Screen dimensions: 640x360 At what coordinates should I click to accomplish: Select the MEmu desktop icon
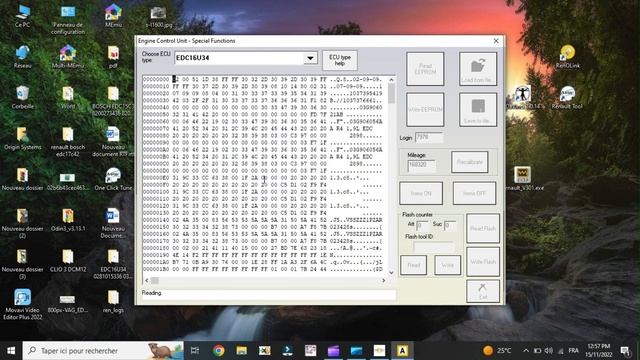(x=113, y=16)
